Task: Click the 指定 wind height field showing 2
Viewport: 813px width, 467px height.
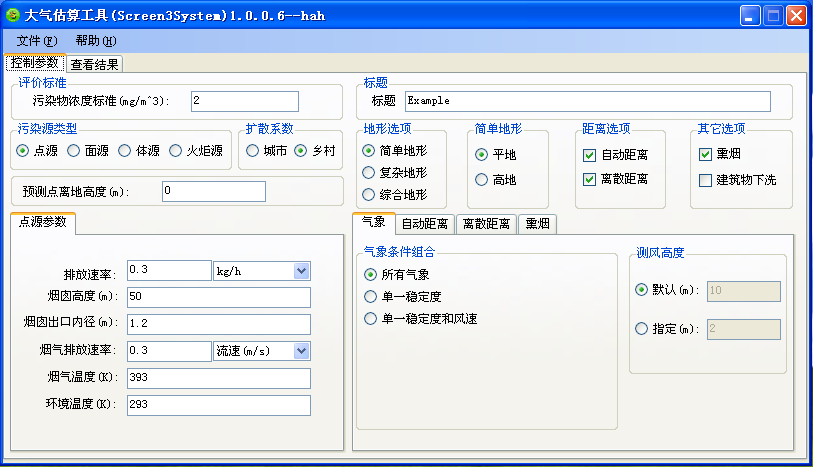Action: coord(744,330)
